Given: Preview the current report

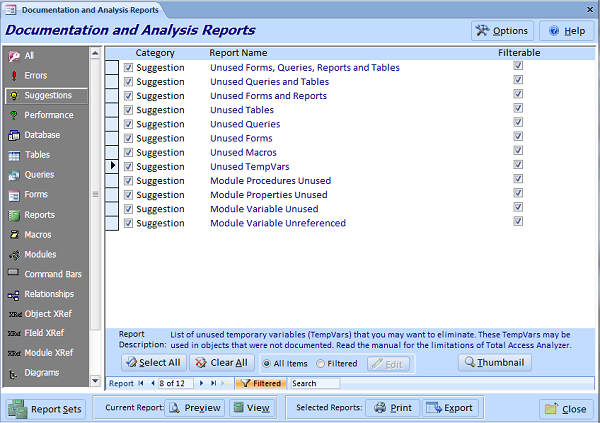Looking at the screenshot, I should (x=195, y=408).
